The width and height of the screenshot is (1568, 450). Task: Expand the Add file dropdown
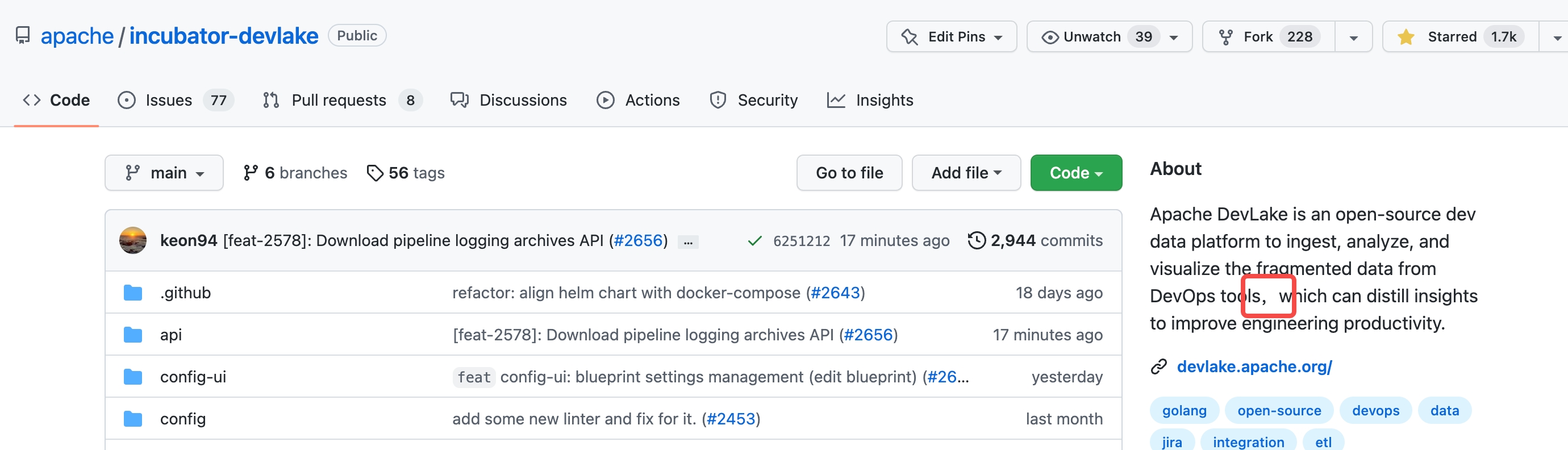pos(965,173)
